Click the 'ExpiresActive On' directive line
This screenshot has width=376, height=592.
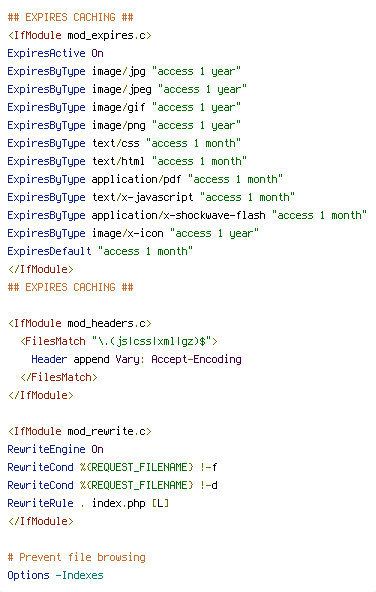click(x=55, y=53)
